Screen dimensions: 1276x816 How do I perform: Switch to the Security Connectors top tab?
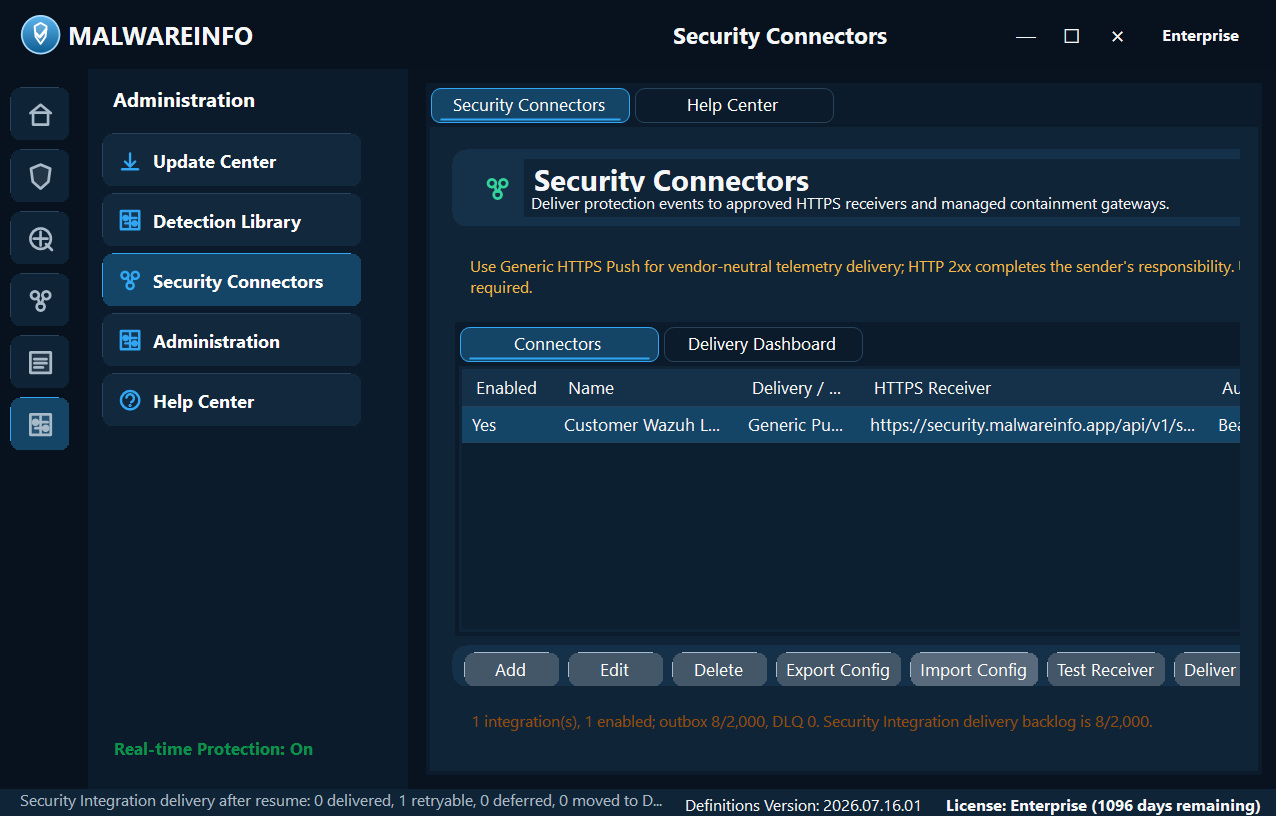click(530, 105)
